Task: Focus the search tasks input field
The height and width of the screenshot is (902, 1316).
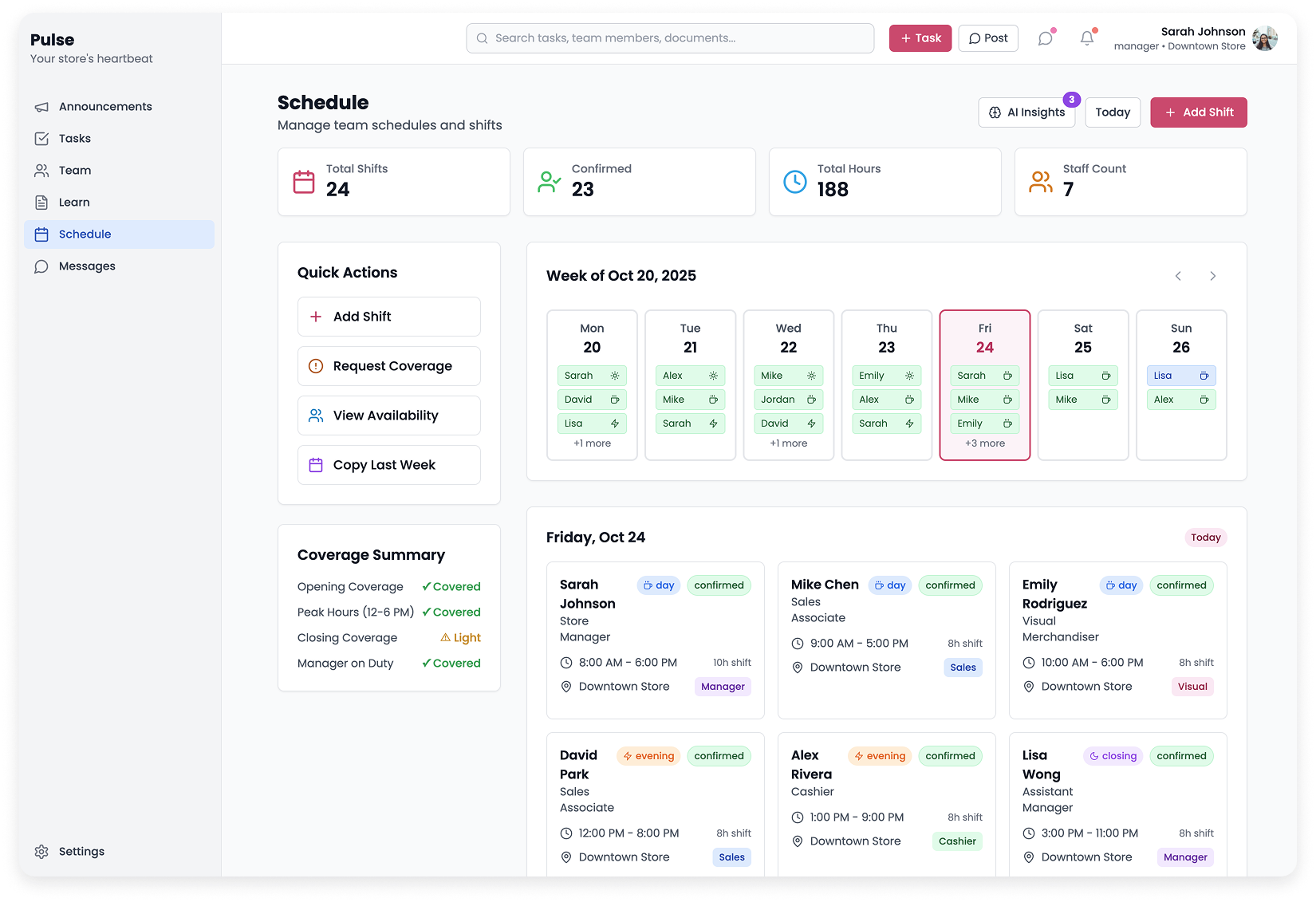Action: 670,38
